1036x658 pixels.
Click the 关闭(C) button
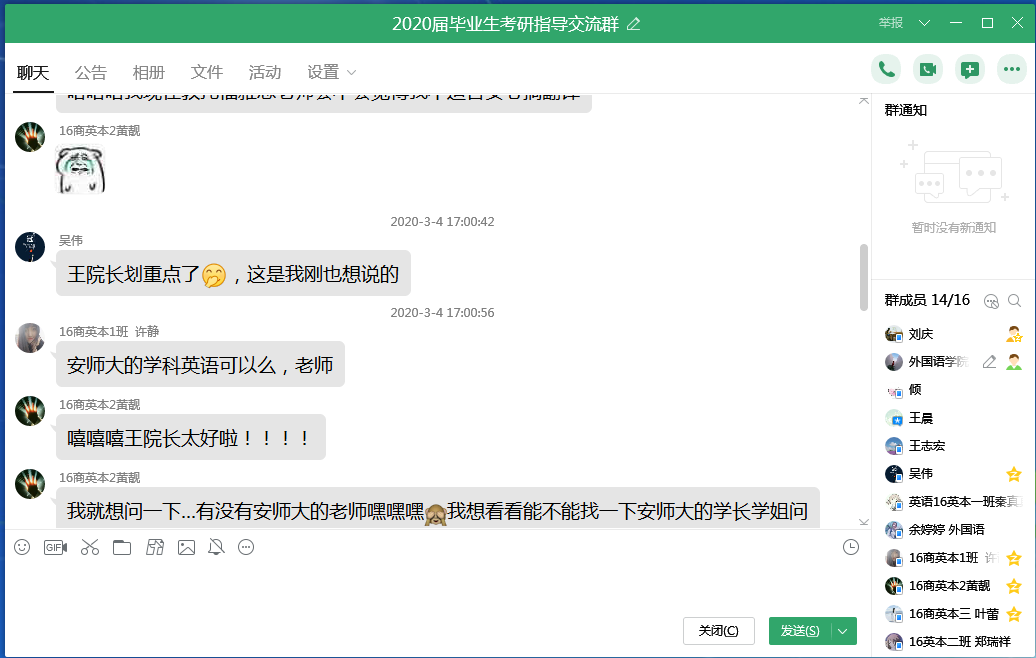pyautogui.click(x=718, y=631)
